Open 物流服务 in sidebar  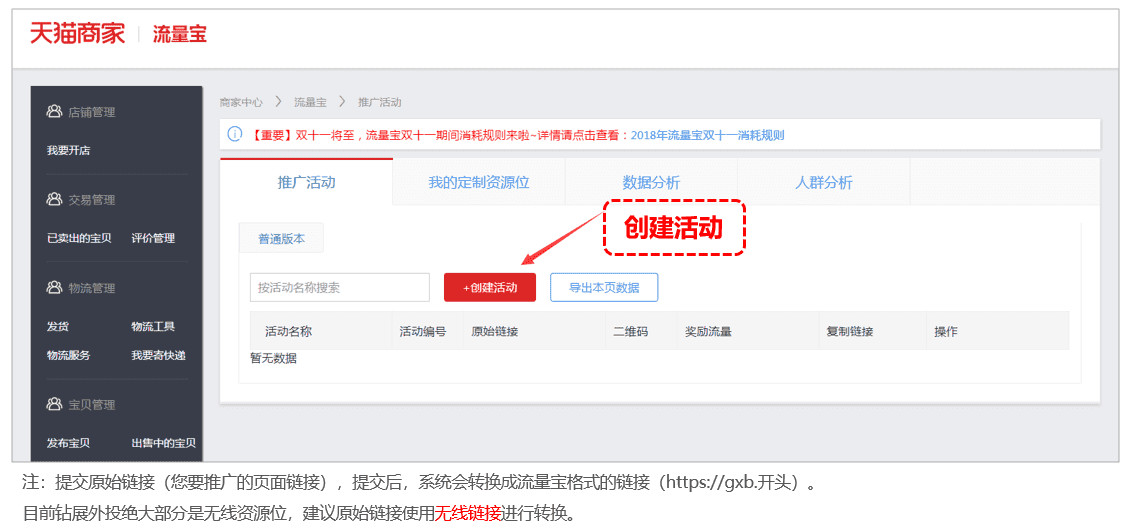click(69, 355)
